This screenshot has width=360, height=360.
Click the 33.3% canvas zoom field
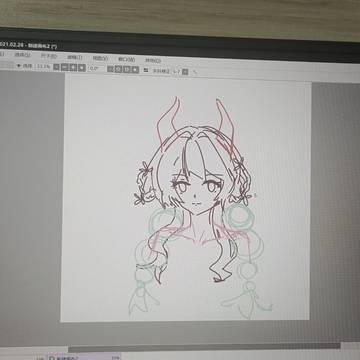click(x=43, y=66)
